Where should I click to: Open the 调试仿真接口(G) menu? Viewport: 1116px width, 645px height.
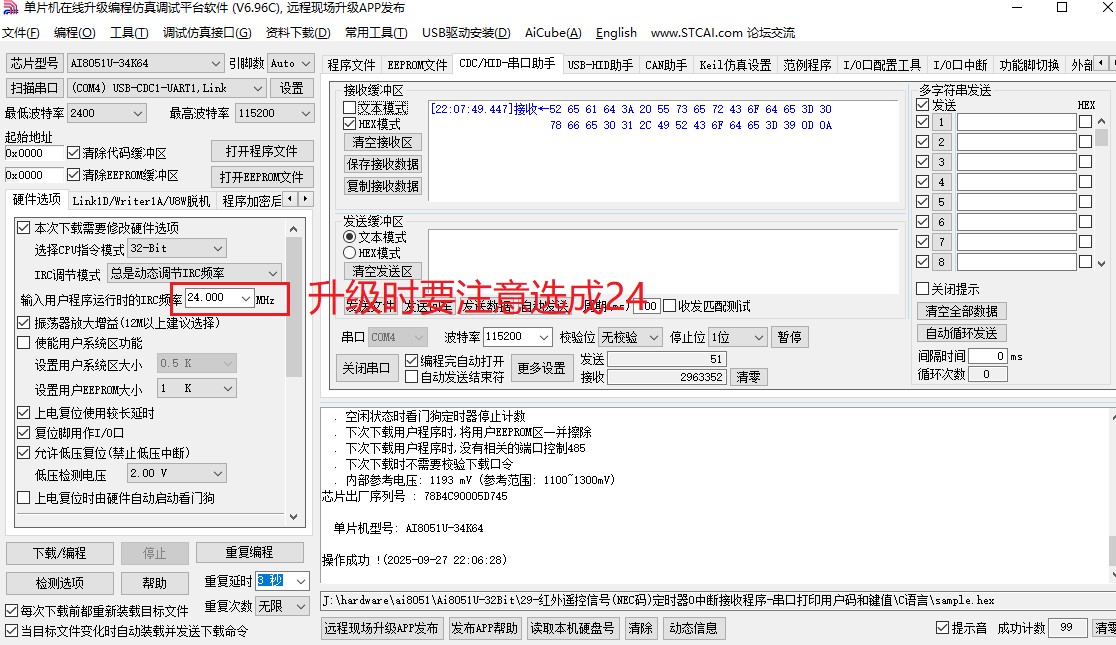[x=207, y=33]
